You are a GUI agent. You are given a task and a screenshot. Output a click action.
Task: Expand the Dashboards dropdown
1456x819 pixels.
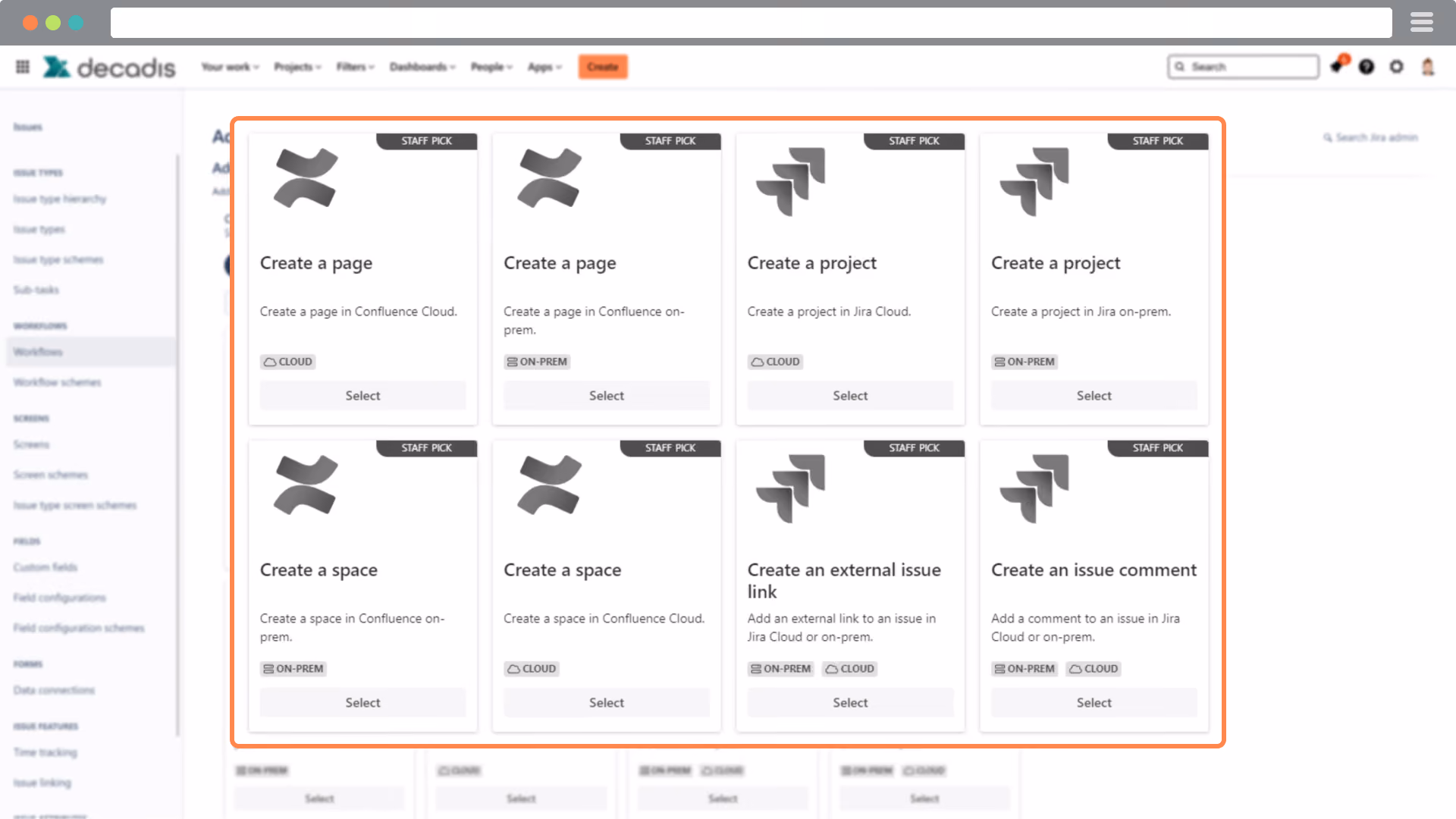click(x=422, y=67)
